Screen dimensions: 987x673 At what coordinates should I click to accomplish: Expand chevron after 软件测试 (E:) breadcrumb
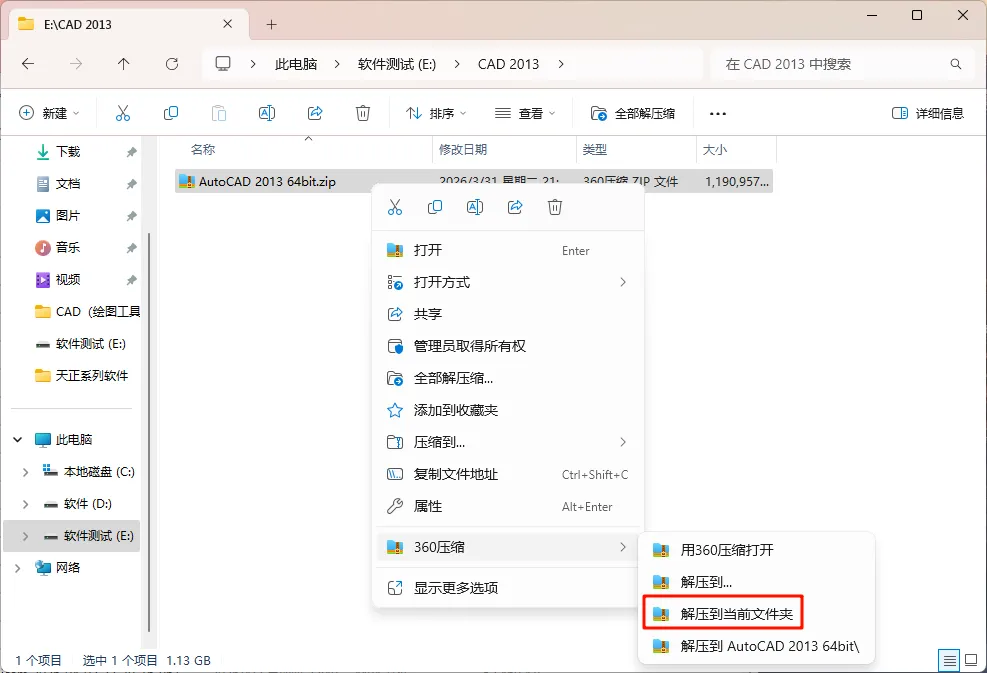(456, 64)
